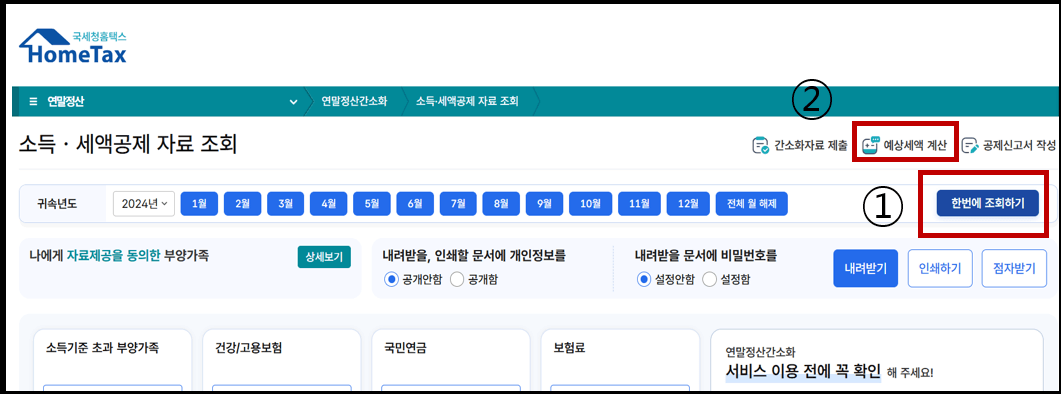Click the 공제신고서 작성 pencil icon
Screen dimensions: 1061x394
(970, 145)
